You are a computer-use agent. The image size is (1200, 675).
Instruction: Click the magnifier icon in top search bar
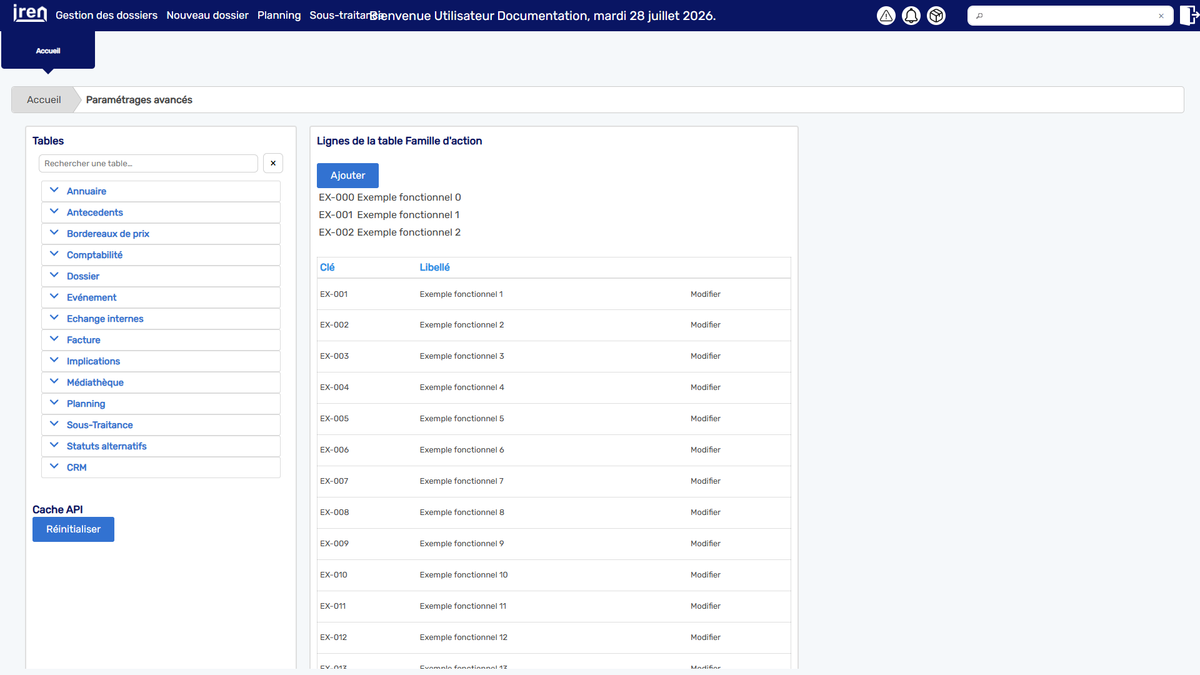[980, 16]
